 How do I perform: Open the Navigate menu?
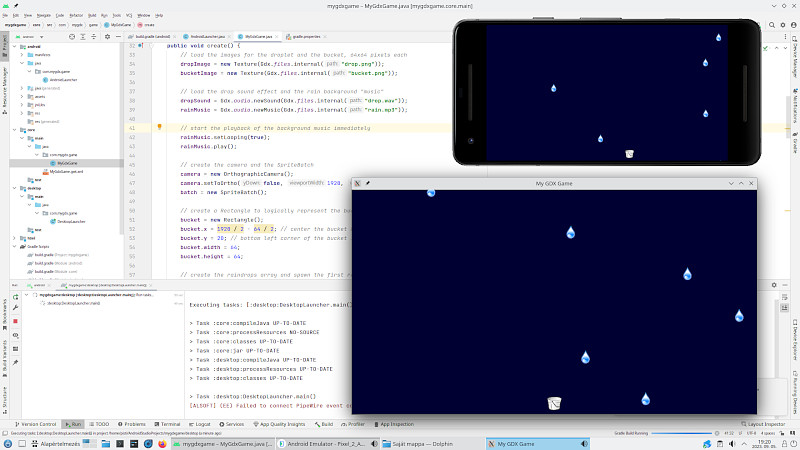[43, 15]
